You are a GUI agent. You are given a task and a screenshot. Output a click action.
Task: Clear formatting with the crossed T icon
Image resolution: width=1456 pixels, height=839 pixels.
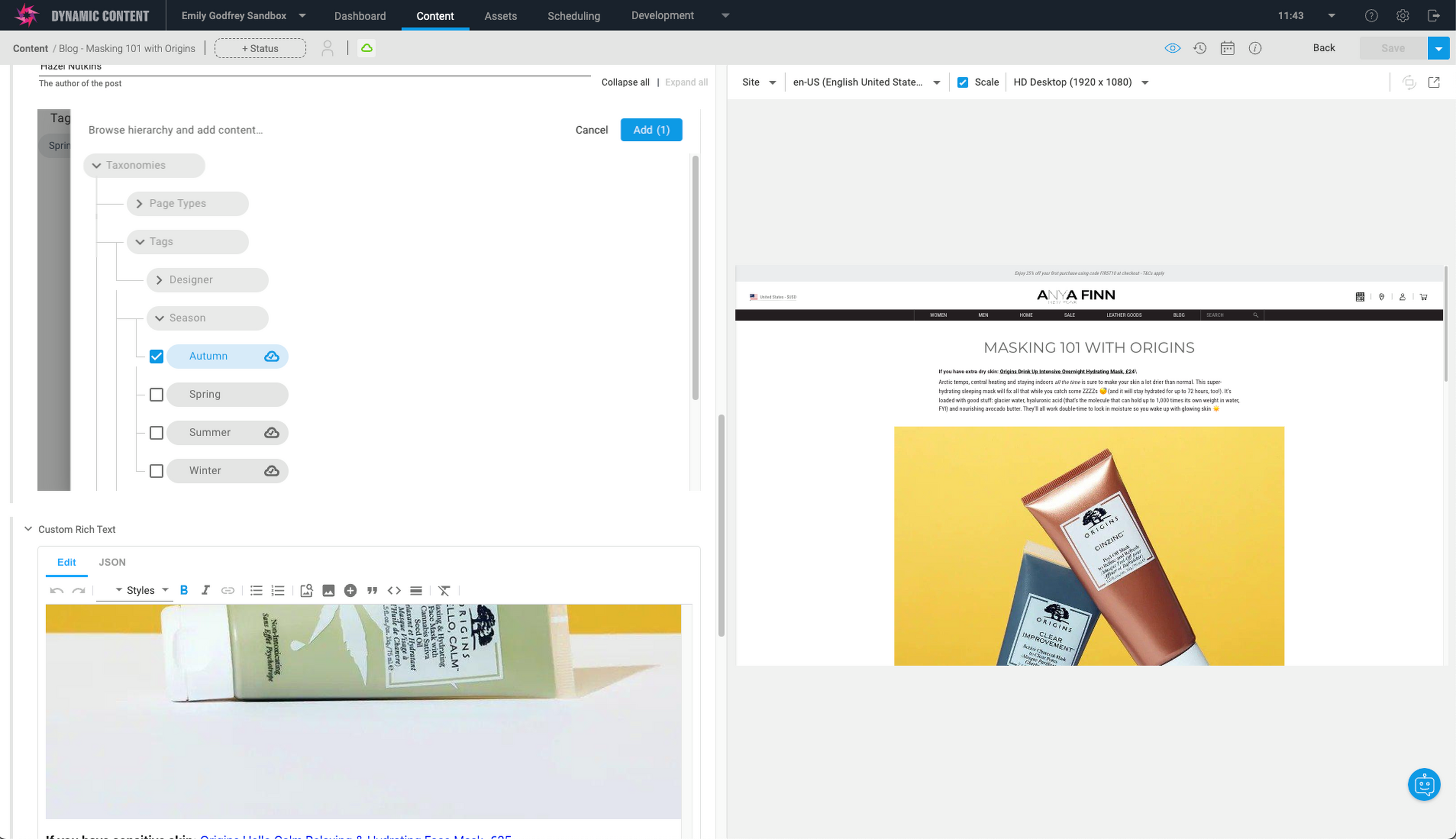pyautogui.click(x=444, y=590)
